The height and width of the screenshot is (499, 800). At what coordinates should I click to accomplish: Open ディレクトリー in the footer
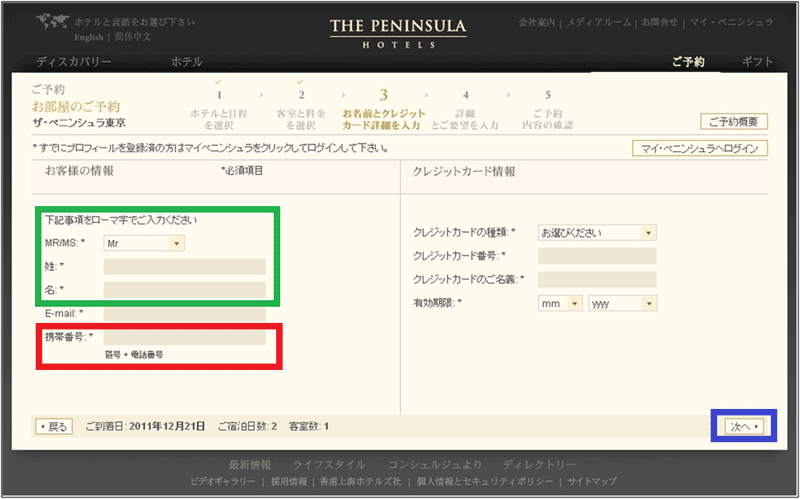539,465
